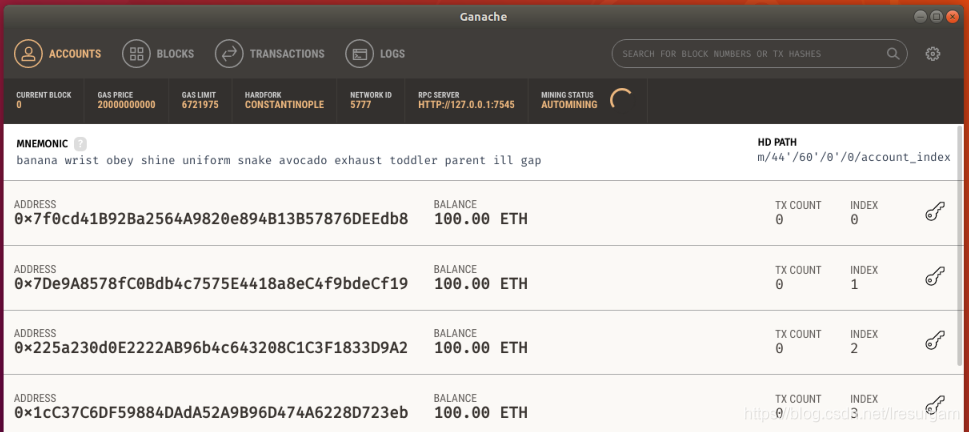The height and width of the screenshot is (432, 969).
Task: Click the 100.00 ETH balance of index 0
Action: pos(481,219)
